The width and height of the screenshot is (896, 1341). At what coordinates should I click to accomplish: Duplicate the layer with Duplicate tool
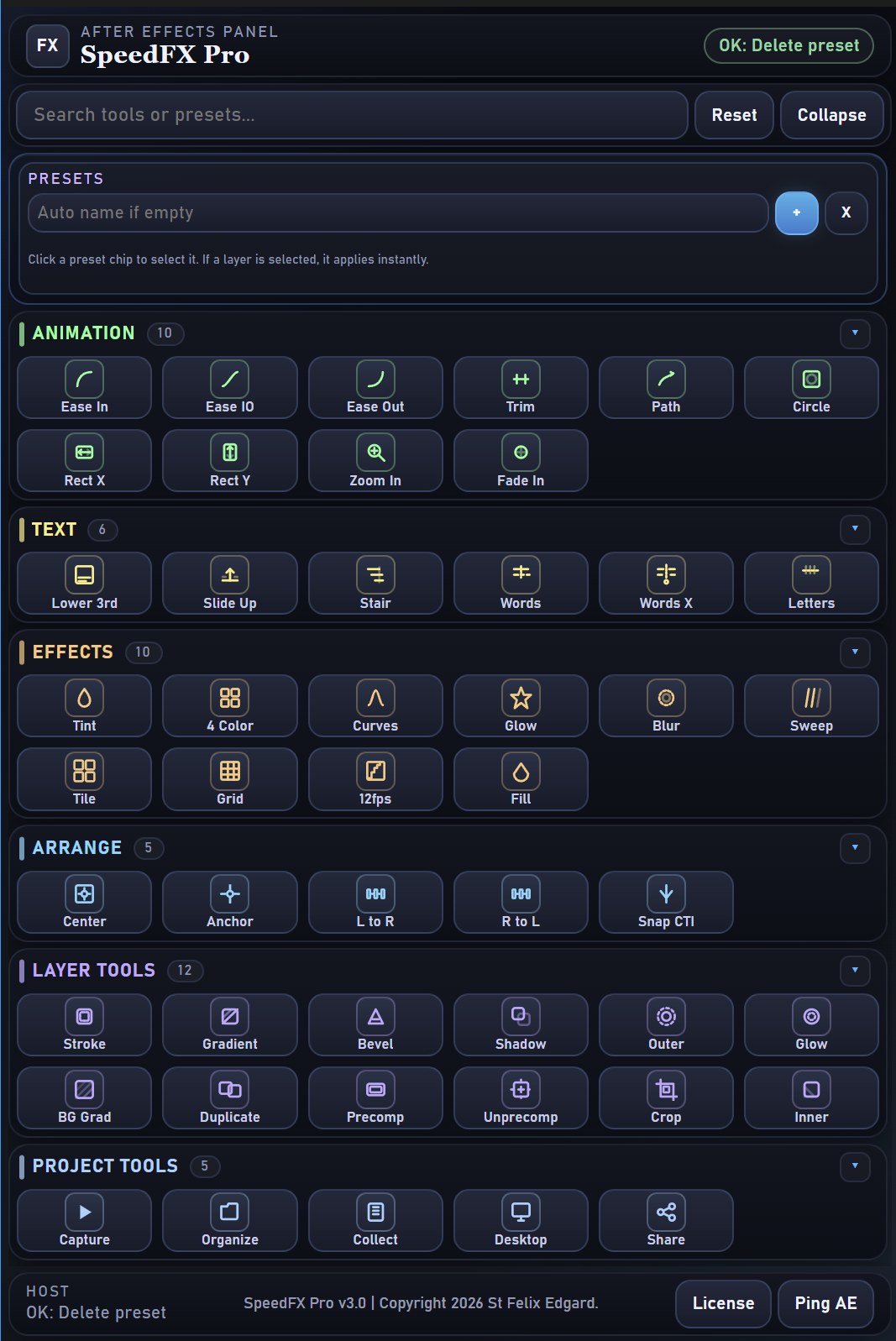click(x=229, y=1097)
